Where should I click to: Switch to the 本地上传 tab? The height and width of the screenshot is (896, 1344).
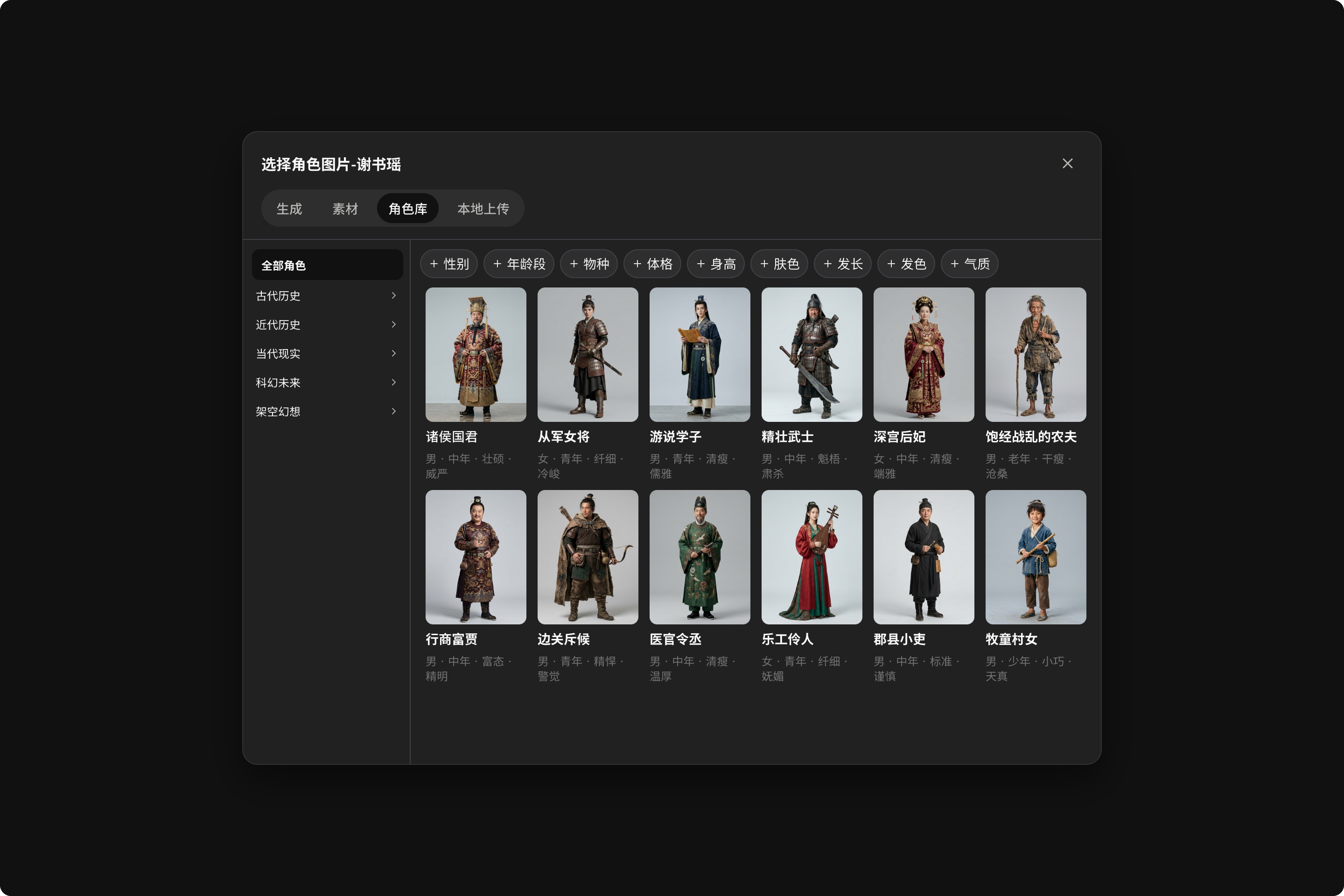pyautogui.click(x=483, y=209)
